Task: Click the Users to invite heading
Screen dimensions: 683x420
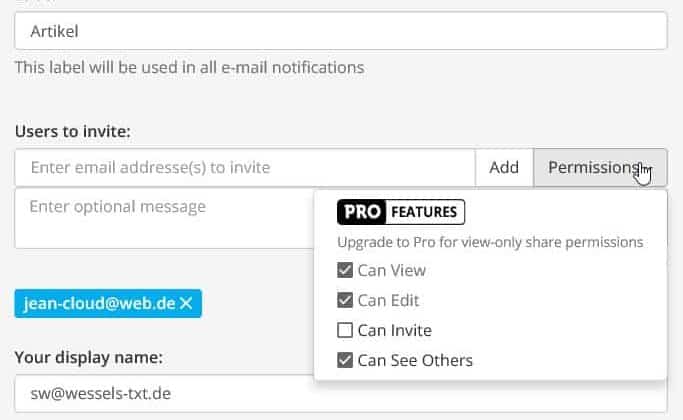Action: [x=73, y=131]
